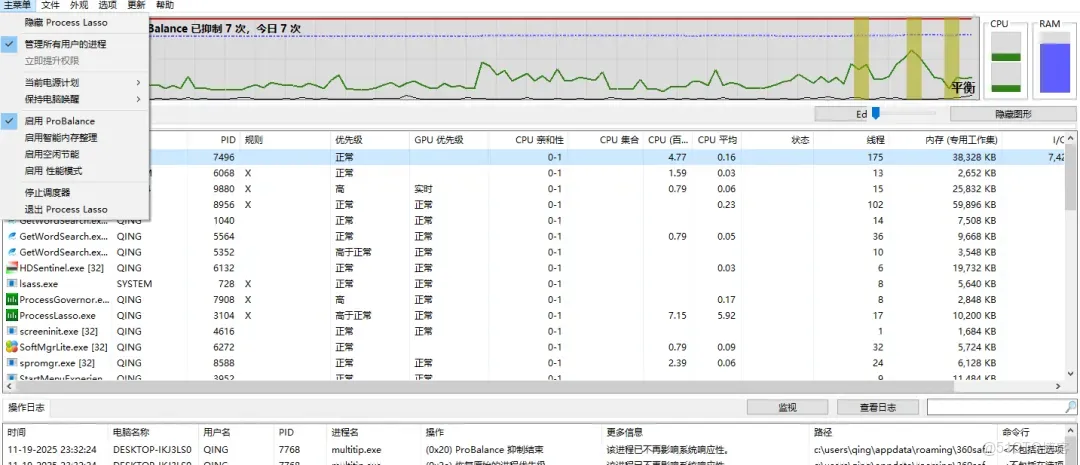Sort log by the 用户名 column header

236,433
